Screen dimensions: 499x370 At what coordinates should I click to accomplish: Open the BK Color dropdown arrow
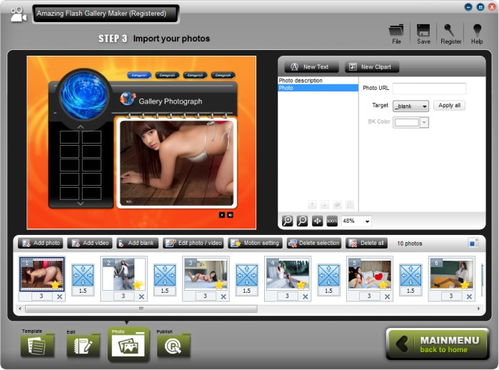pos(424,122)
